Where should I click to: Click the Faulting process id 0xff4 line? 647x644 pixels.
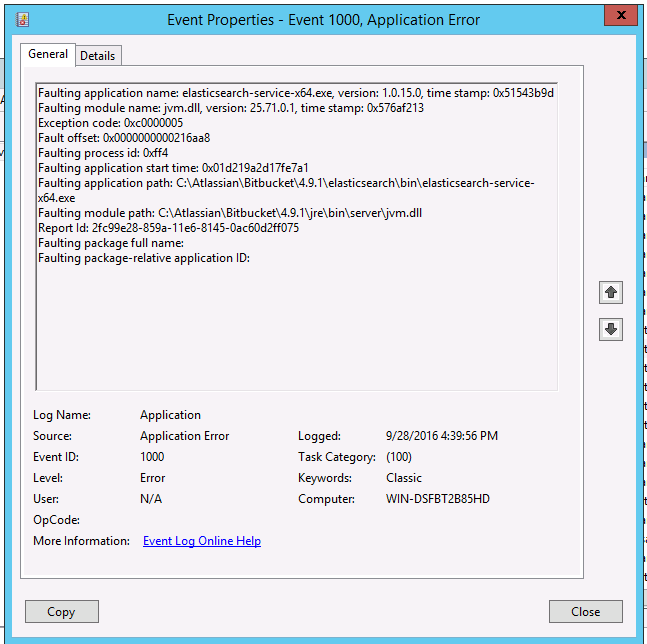[x=103, y=153]
